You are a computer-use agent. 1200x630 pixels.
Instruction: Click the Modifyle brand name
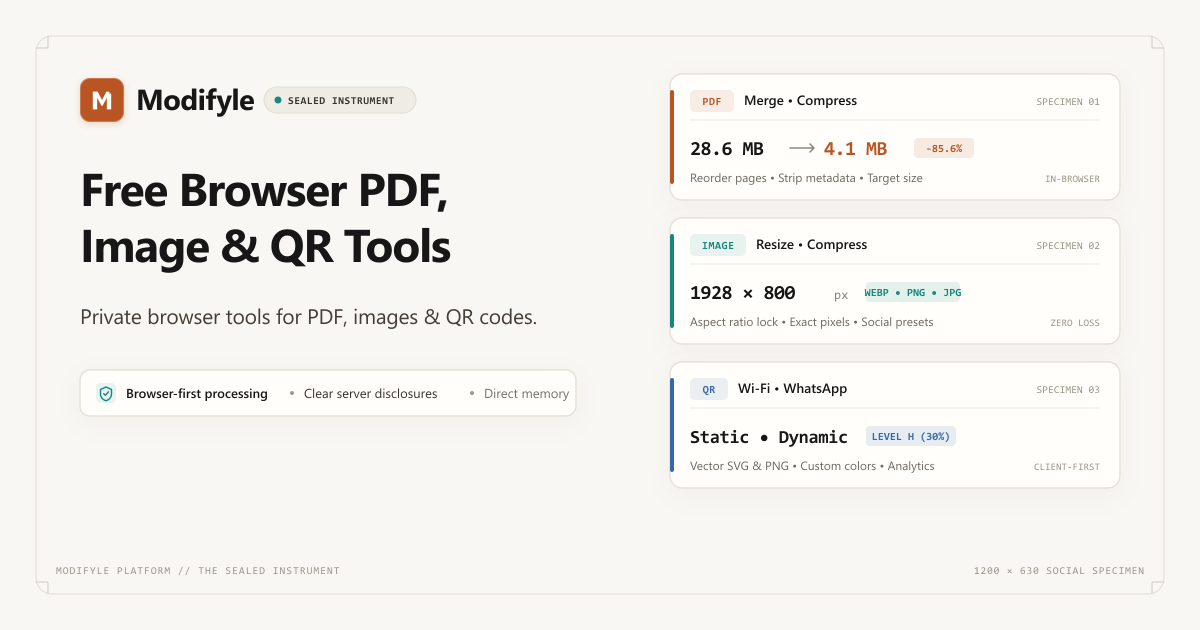pos(195,100)
